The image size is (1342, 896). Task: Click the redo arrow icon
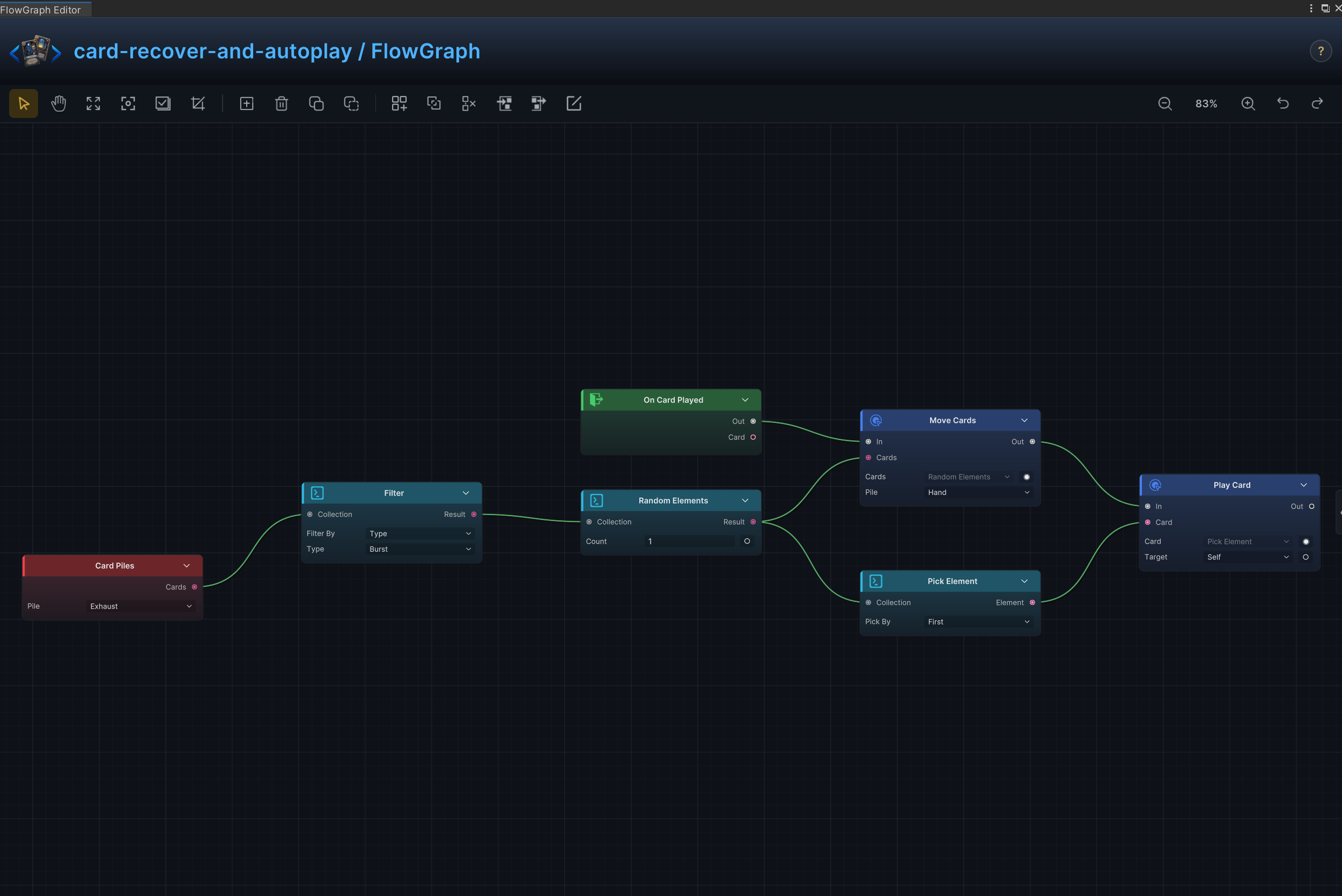[1317, 103]
